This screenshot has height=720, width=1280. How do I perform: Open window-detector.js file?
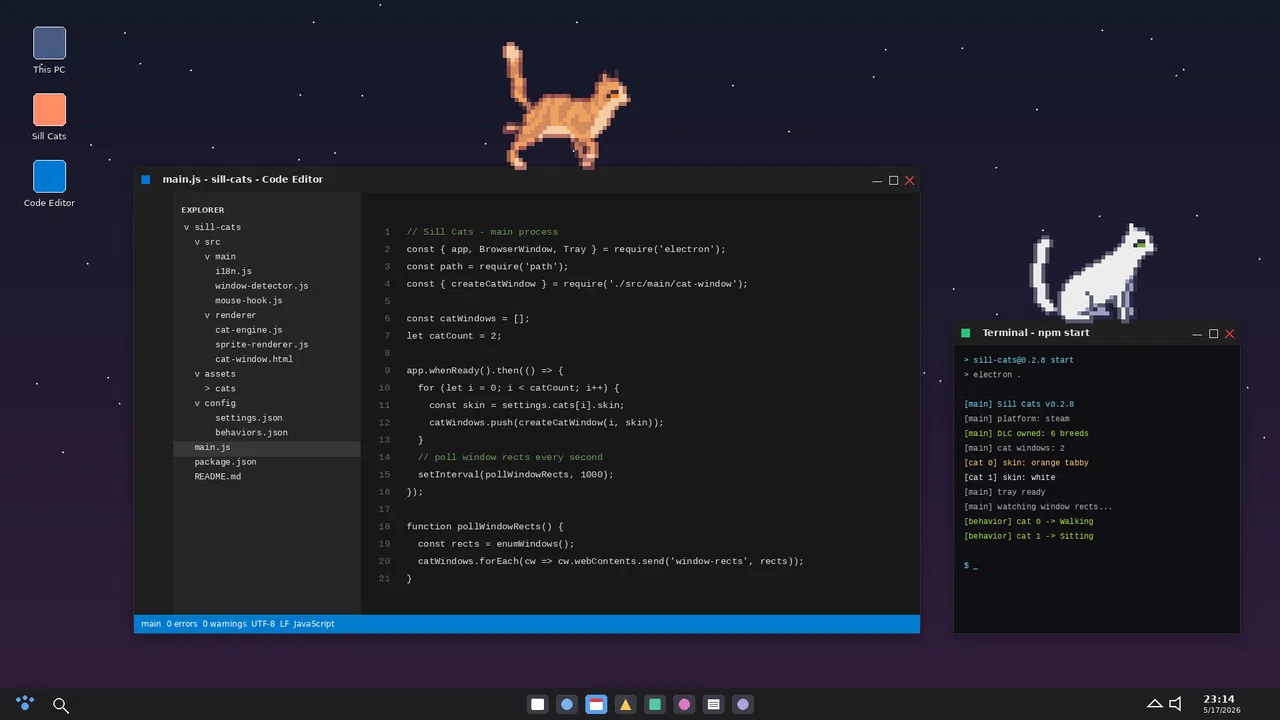pos(267,286)
